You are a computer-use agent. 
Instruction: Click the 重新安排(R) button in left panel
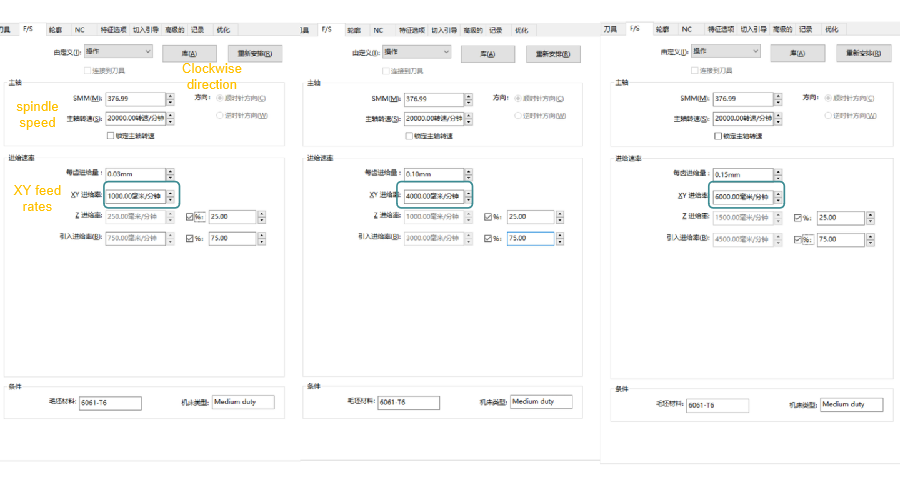pyautogui.click(x=255, y=53)
